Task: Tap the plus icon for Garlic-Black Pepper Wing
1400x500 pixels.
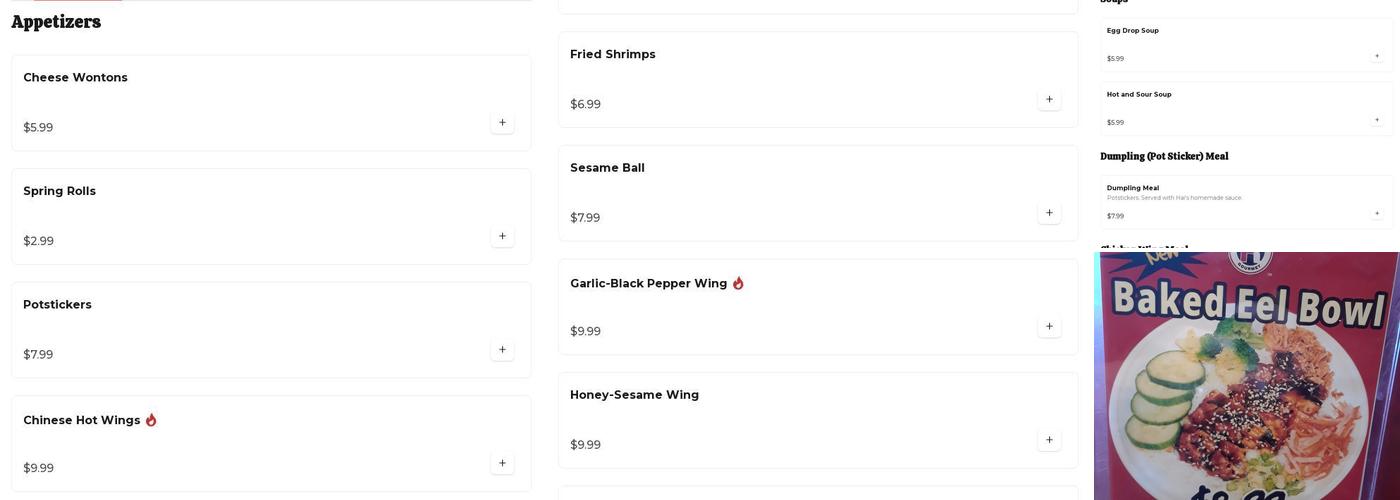Action: coord(1049,327)
